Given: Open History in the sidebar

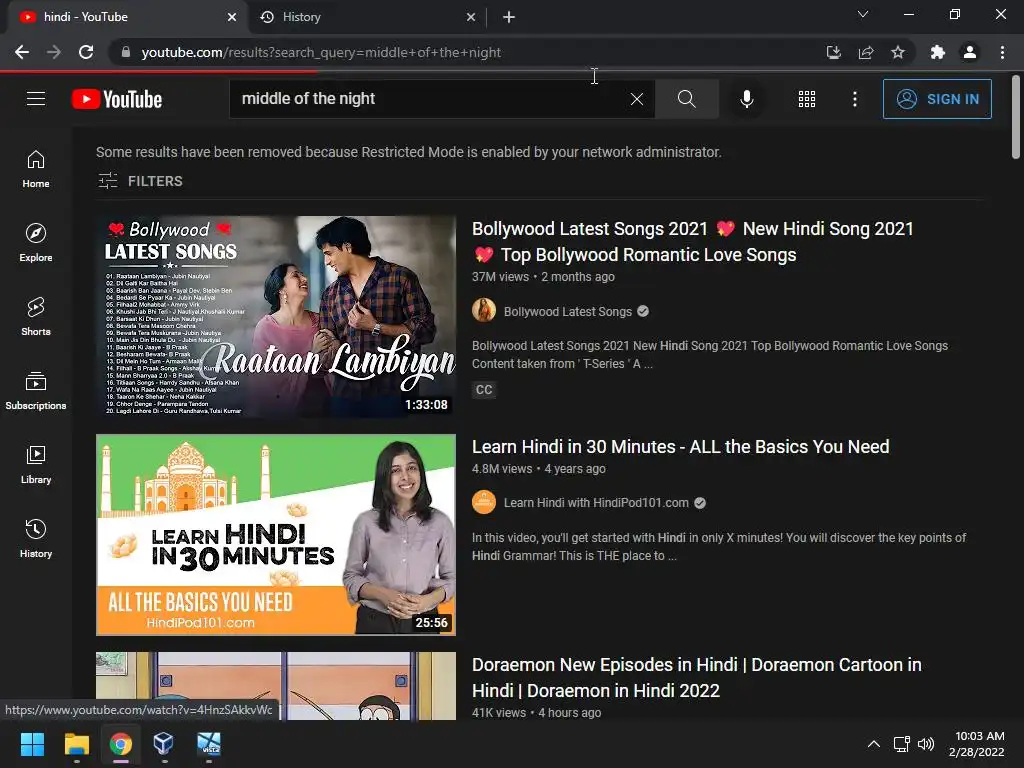Looking at the screenshot, I should [x=36, y=538].
